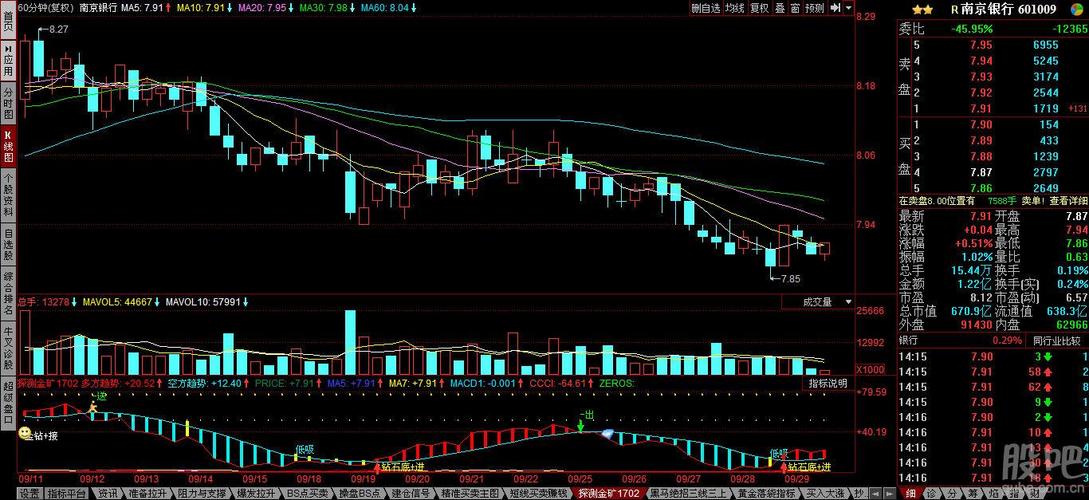Open 自选股 sidebar tab
Viewport: 1089px width, 500px height.
click(8, 244)
